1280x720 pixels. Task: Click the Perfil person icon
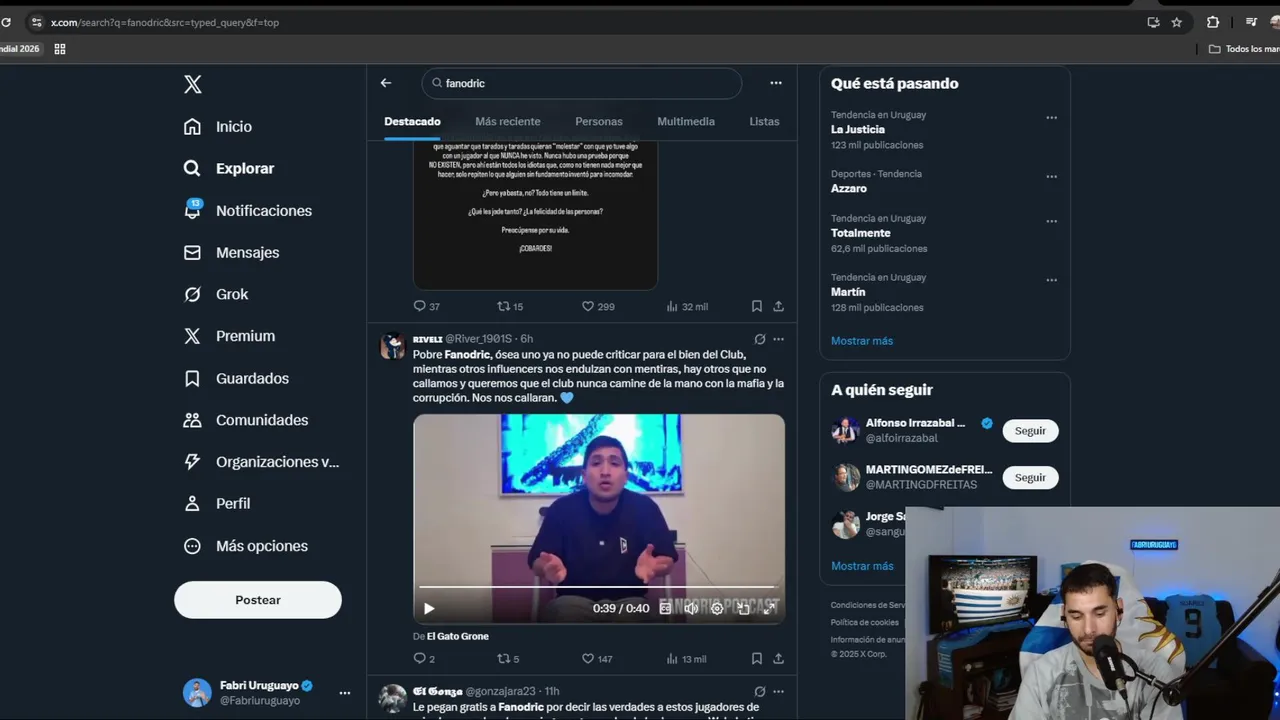point(192,504)
